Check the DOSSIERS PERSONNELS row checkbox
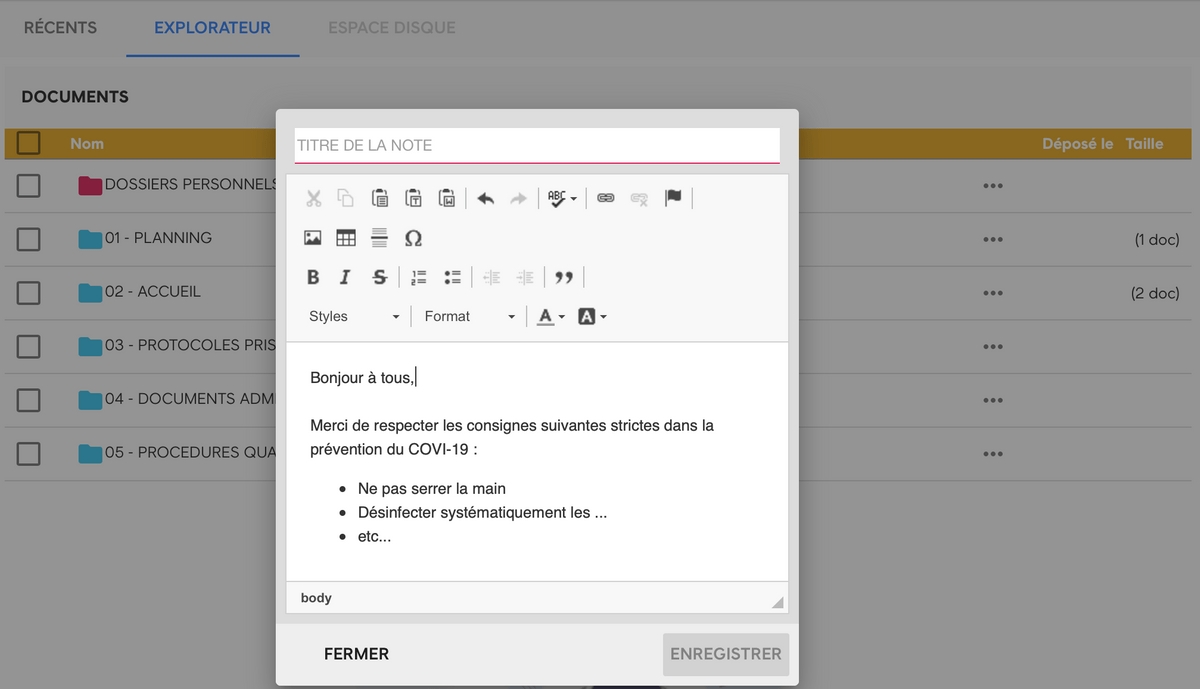This screenshot has height=689, width=1200. click(x=29, y=185)
